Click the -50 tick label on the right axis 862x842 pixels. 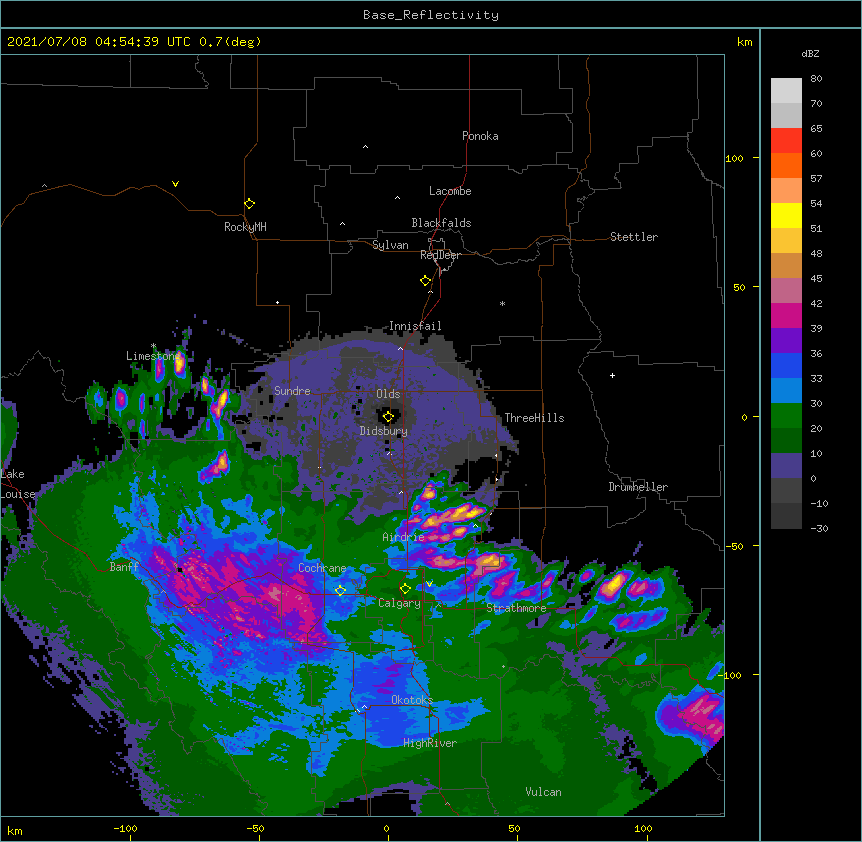[x=734, y=546]
